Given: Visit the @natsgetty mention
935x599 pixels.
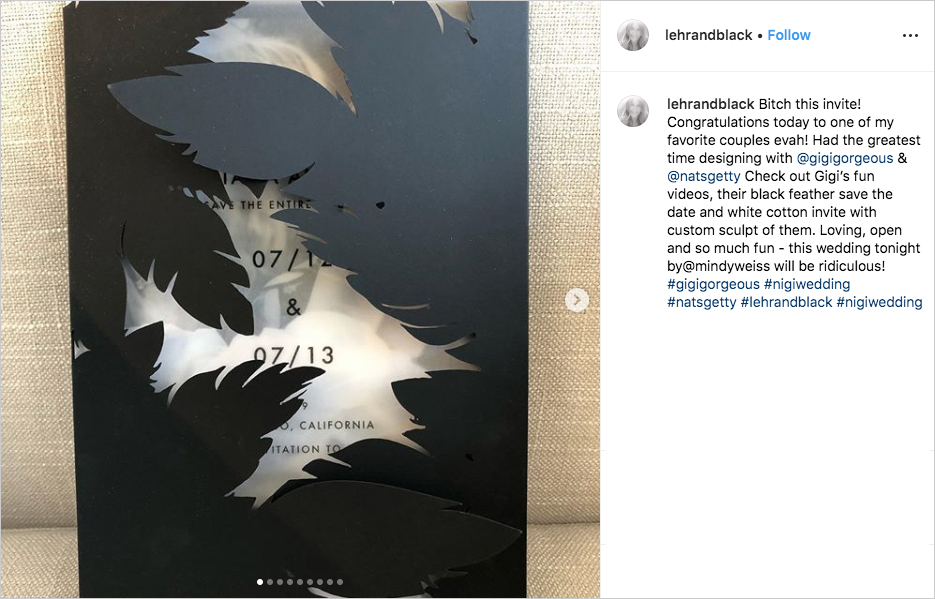Looking at the screenshot, I should coord(704,176).
